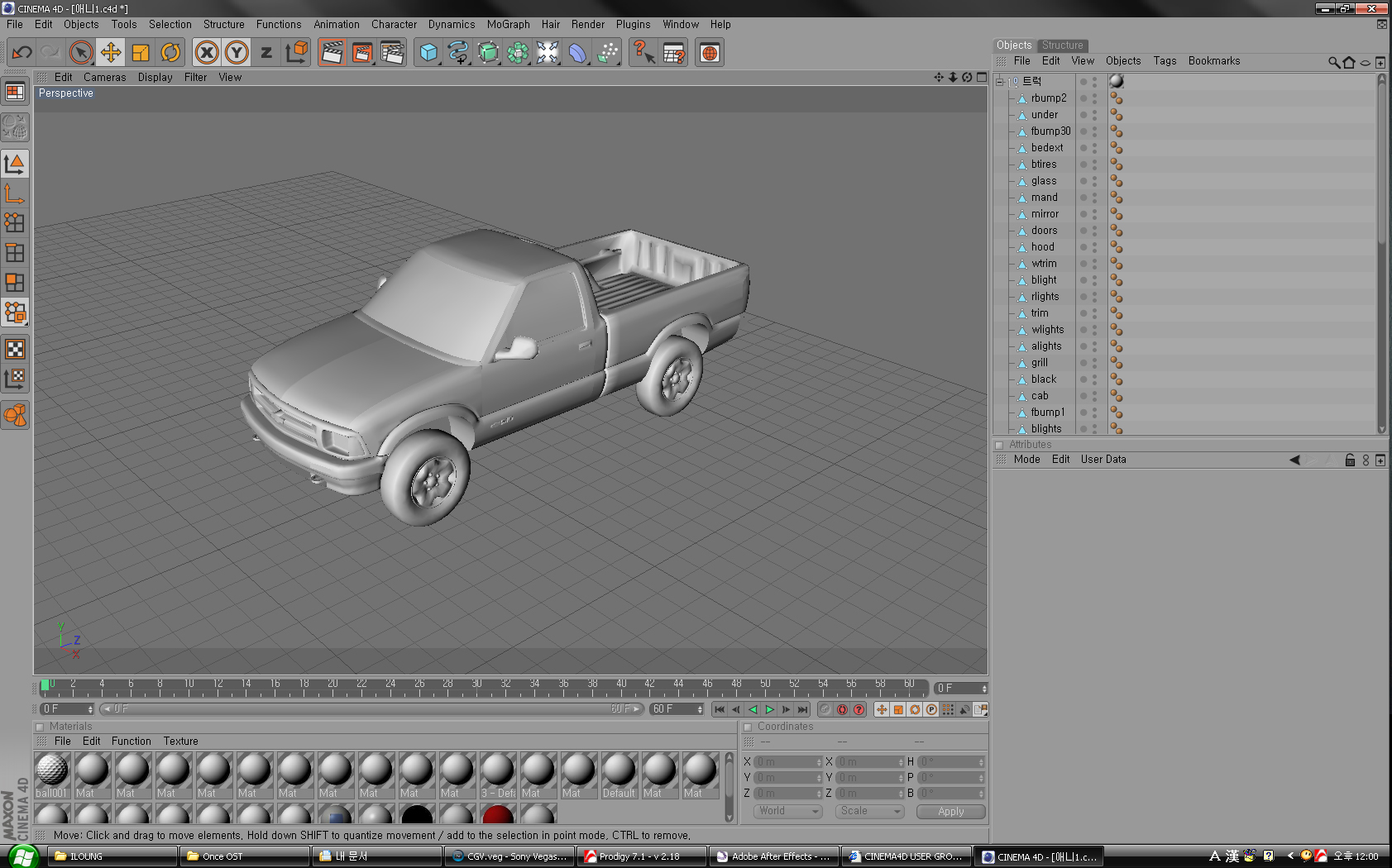Viewport: 1392px width, 868px height.
Task: Toggle the Coordinates panel checkbox
Action: tap(748, 727)
